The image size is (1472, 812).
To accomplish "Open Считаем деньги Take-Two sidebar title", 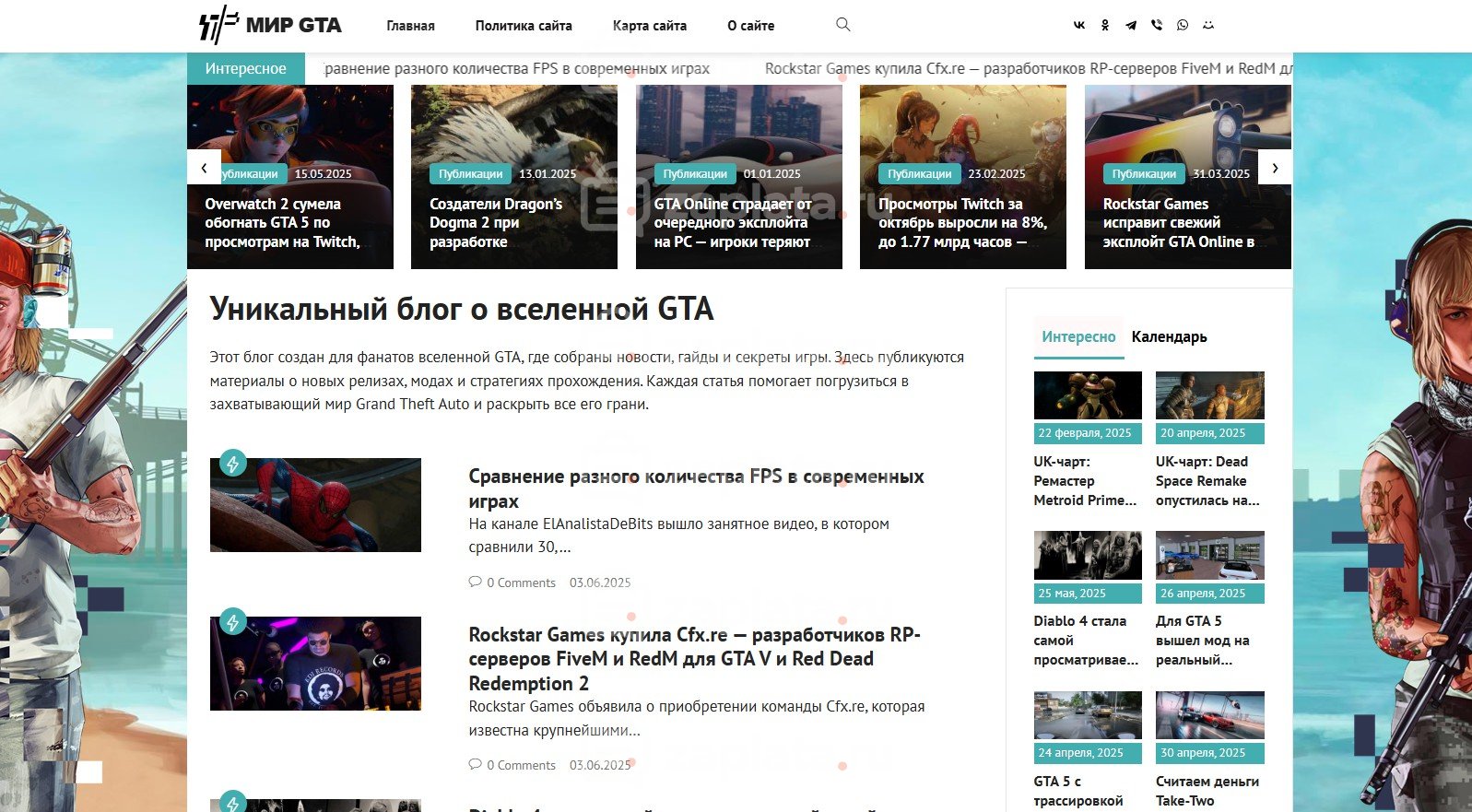I will 1207,791.
